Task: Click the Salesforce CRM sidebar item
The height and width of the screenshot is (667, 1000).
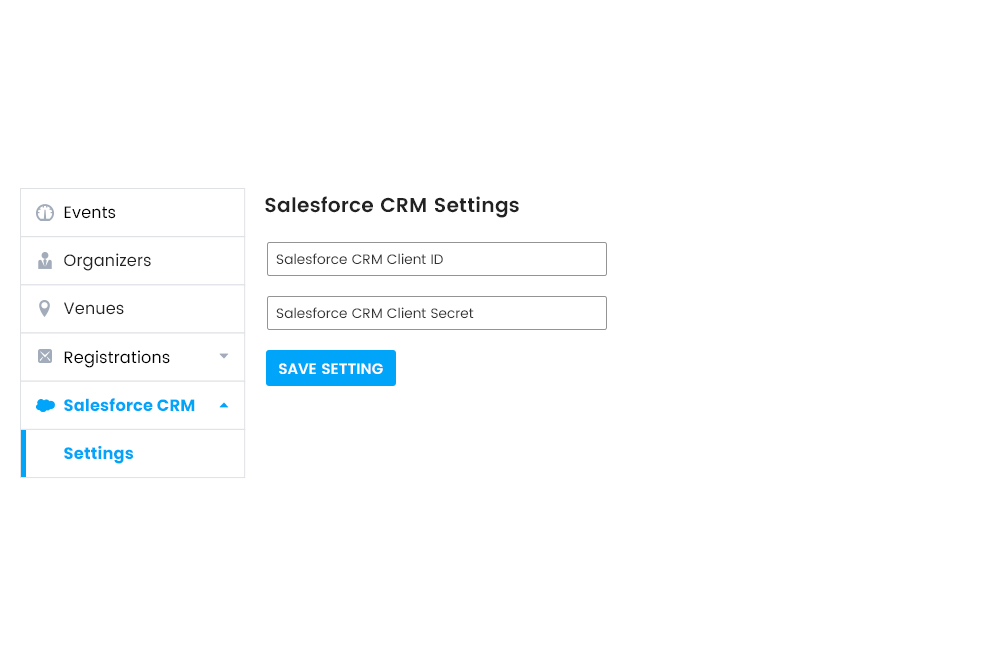Action: [x=128, y=405]
